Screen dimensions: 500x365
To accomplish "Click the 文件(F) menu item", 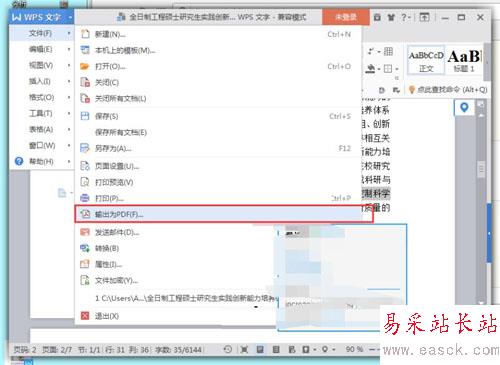I will pyautogui.click(x=41, y=33).
